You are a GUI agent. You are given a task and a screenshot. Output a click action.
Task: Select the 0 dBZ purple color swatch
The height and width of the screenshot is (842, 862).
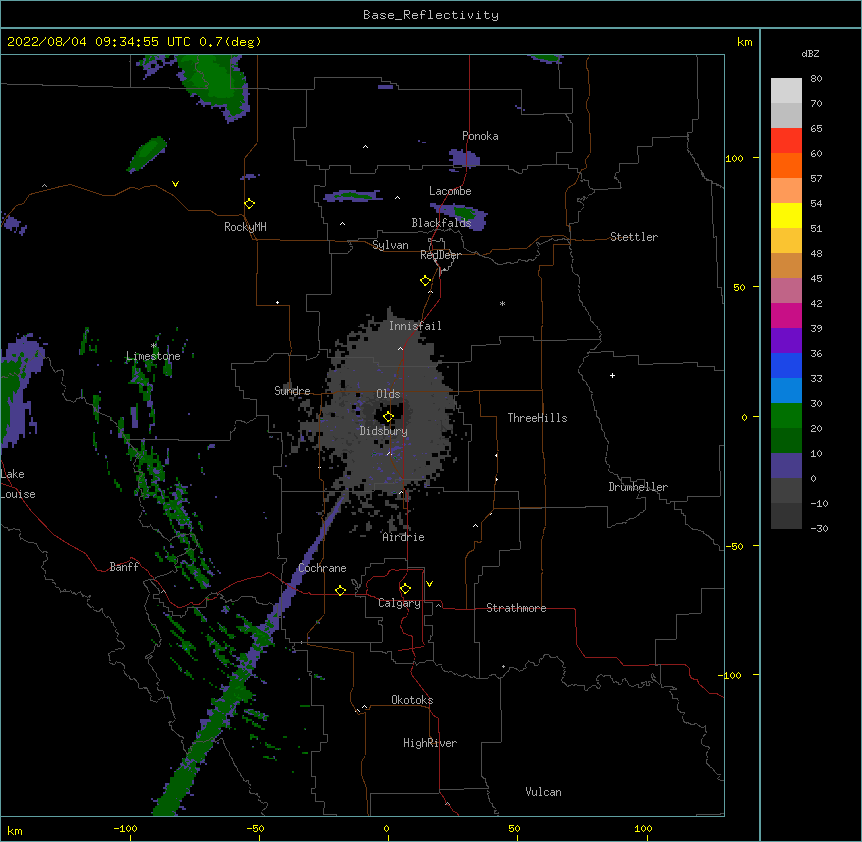[786, 466]
